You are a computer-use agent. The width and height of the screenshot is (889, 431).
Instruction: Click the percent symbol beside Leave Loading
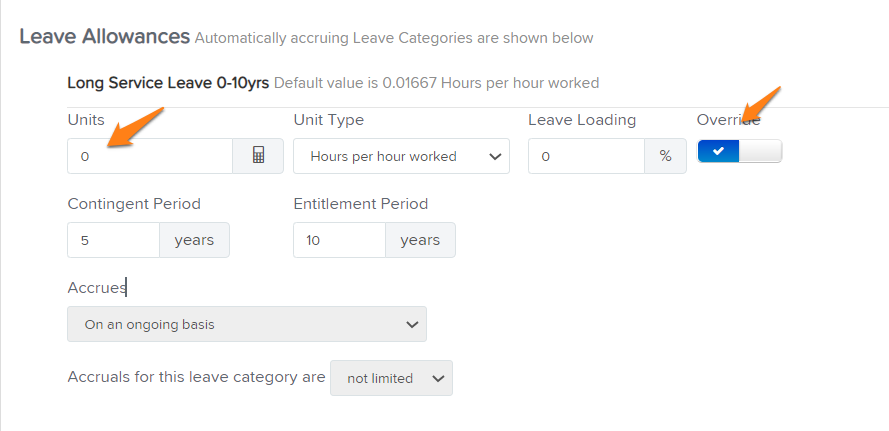pyautogui.click(x=666, y=156)
